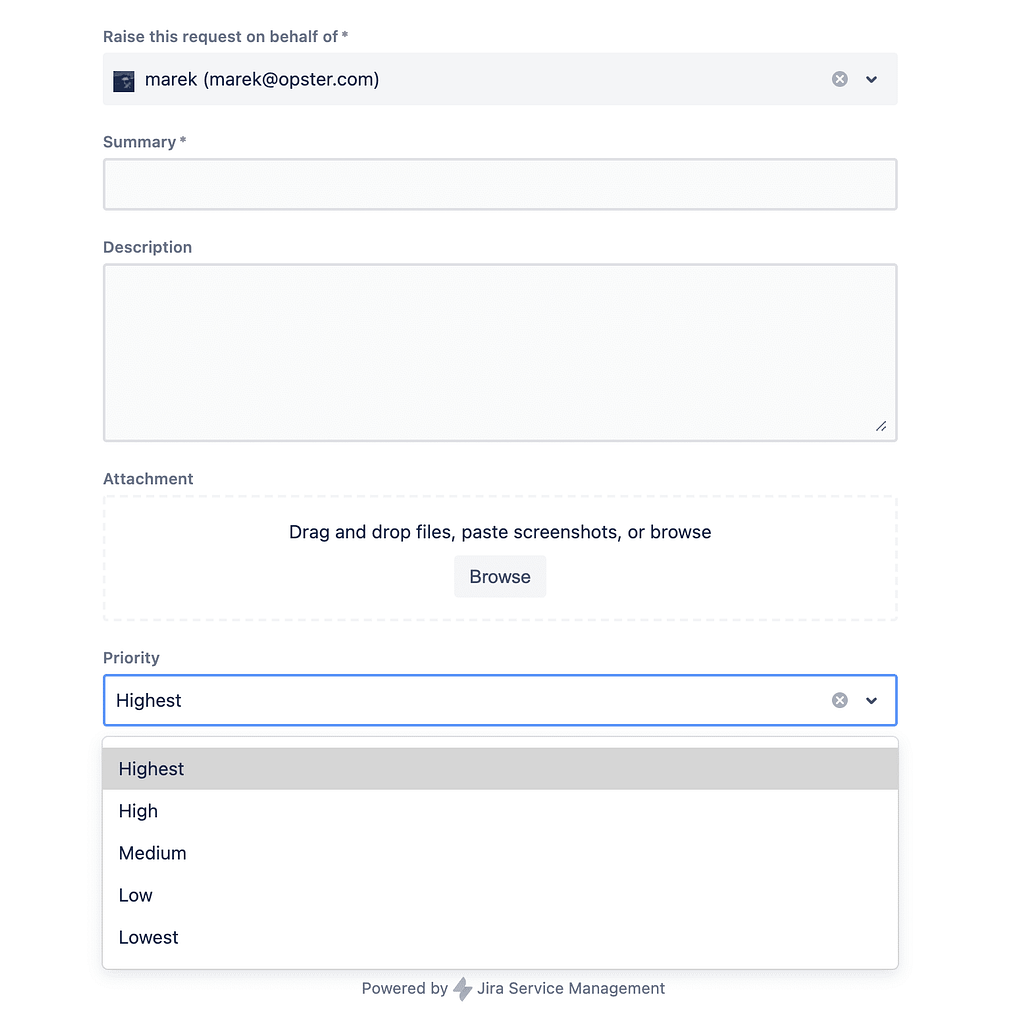Pick the Low priority option
The width and height of the screenshot is (1023, 1024).
500,895
